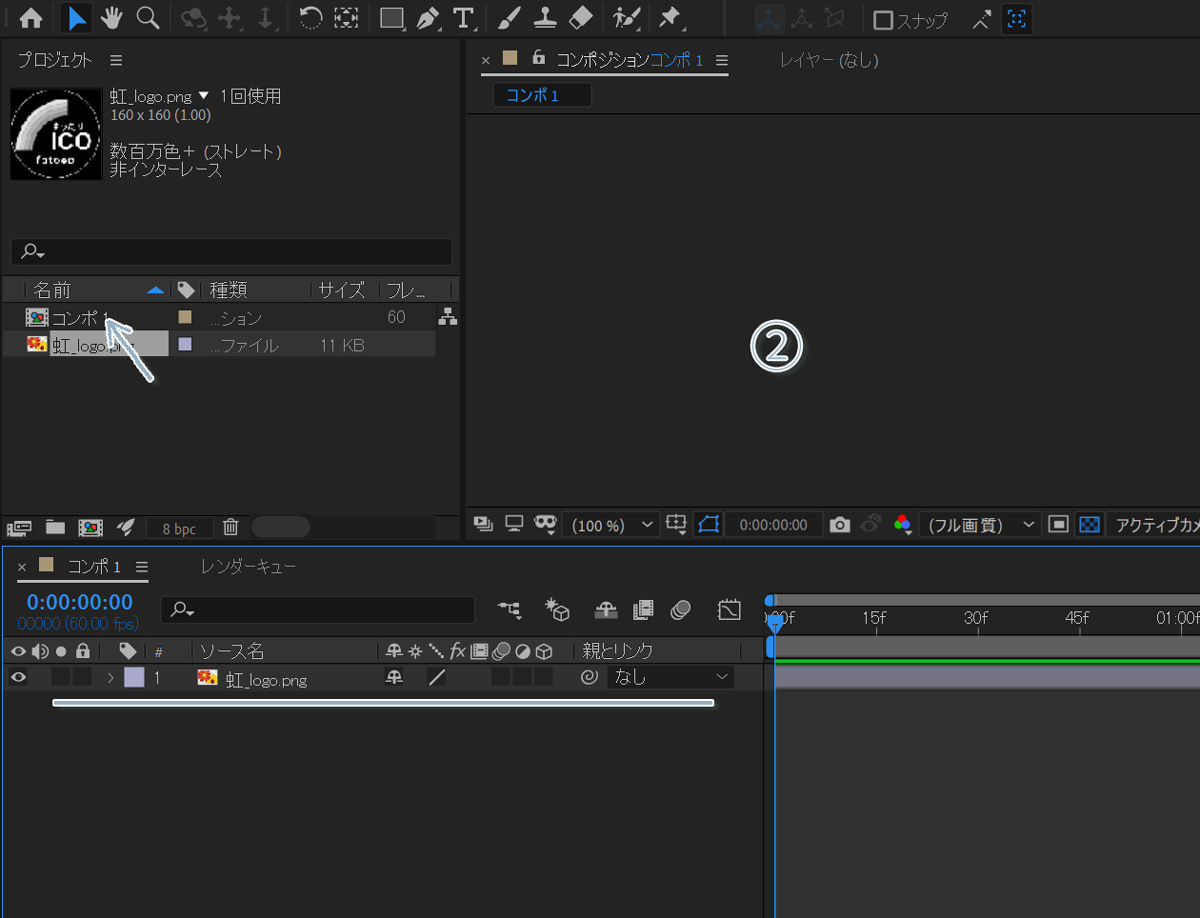Select the Rectangle shape tool

tap(392, 18)
